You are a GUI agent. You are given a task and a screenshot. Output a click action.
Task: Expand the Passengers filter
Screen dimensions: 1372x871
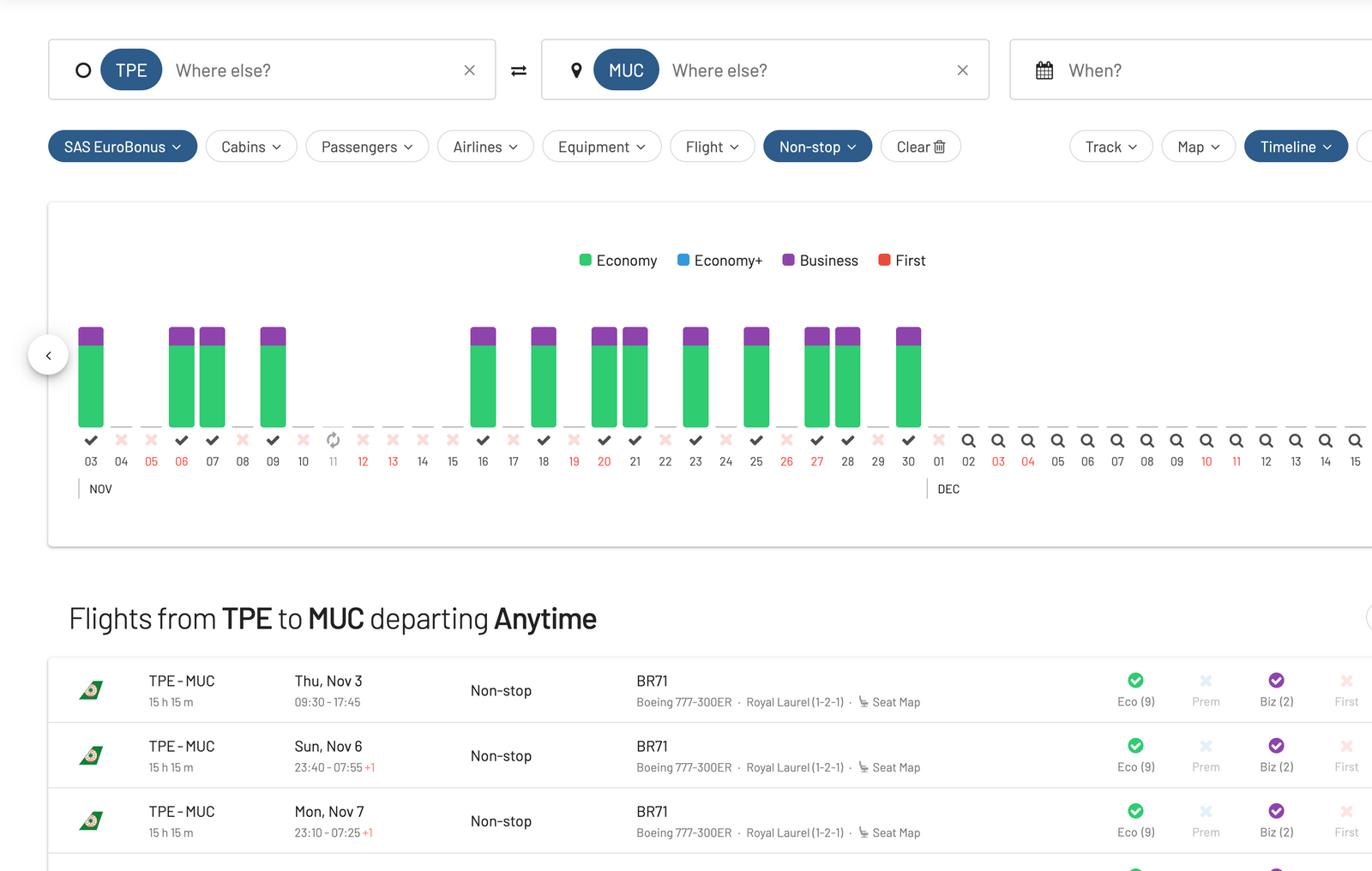click(x=367, y=147)
